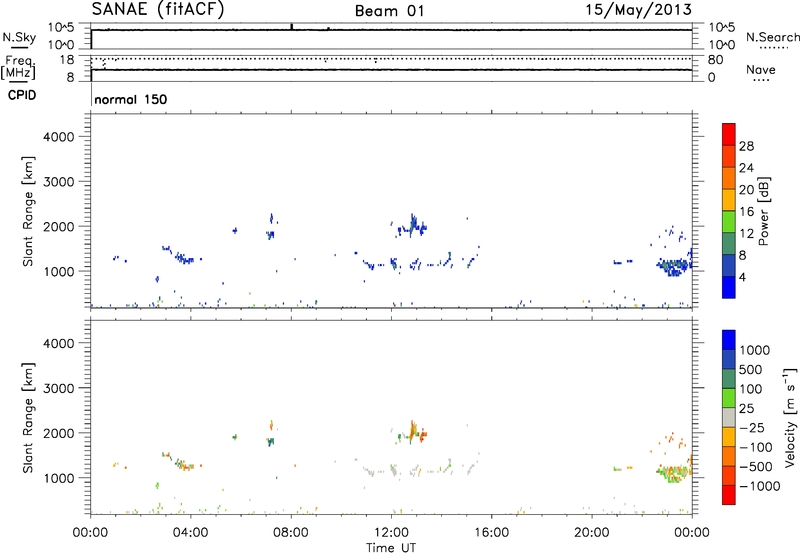This screenshot has width=800, height=554.
Task: Pick the red top segment of Power colorbar
Action: pyautogui.click(x=729, y=134)
